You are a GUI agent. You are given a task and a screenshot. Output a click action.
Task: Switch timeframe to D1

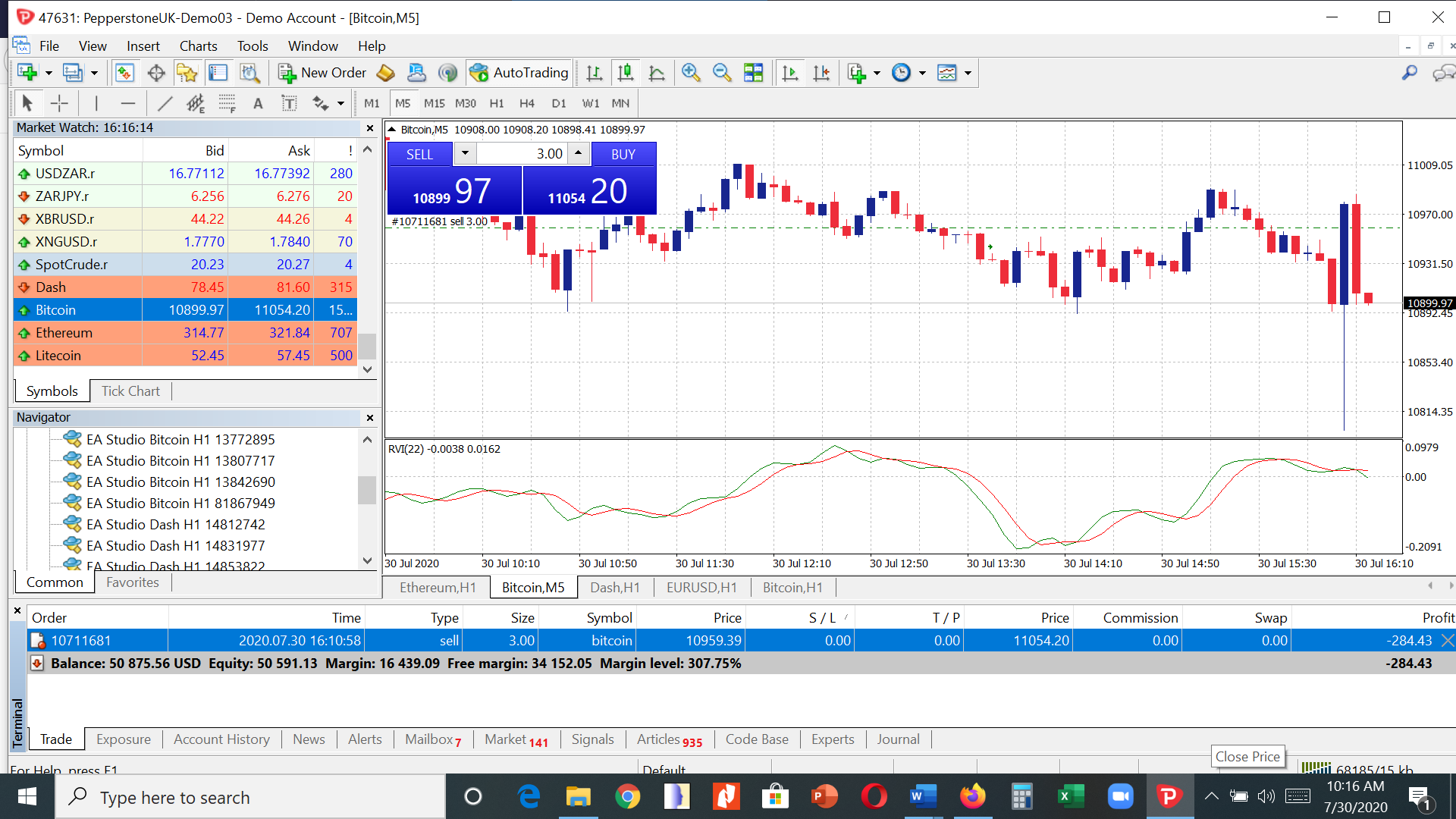pos(559,103)
